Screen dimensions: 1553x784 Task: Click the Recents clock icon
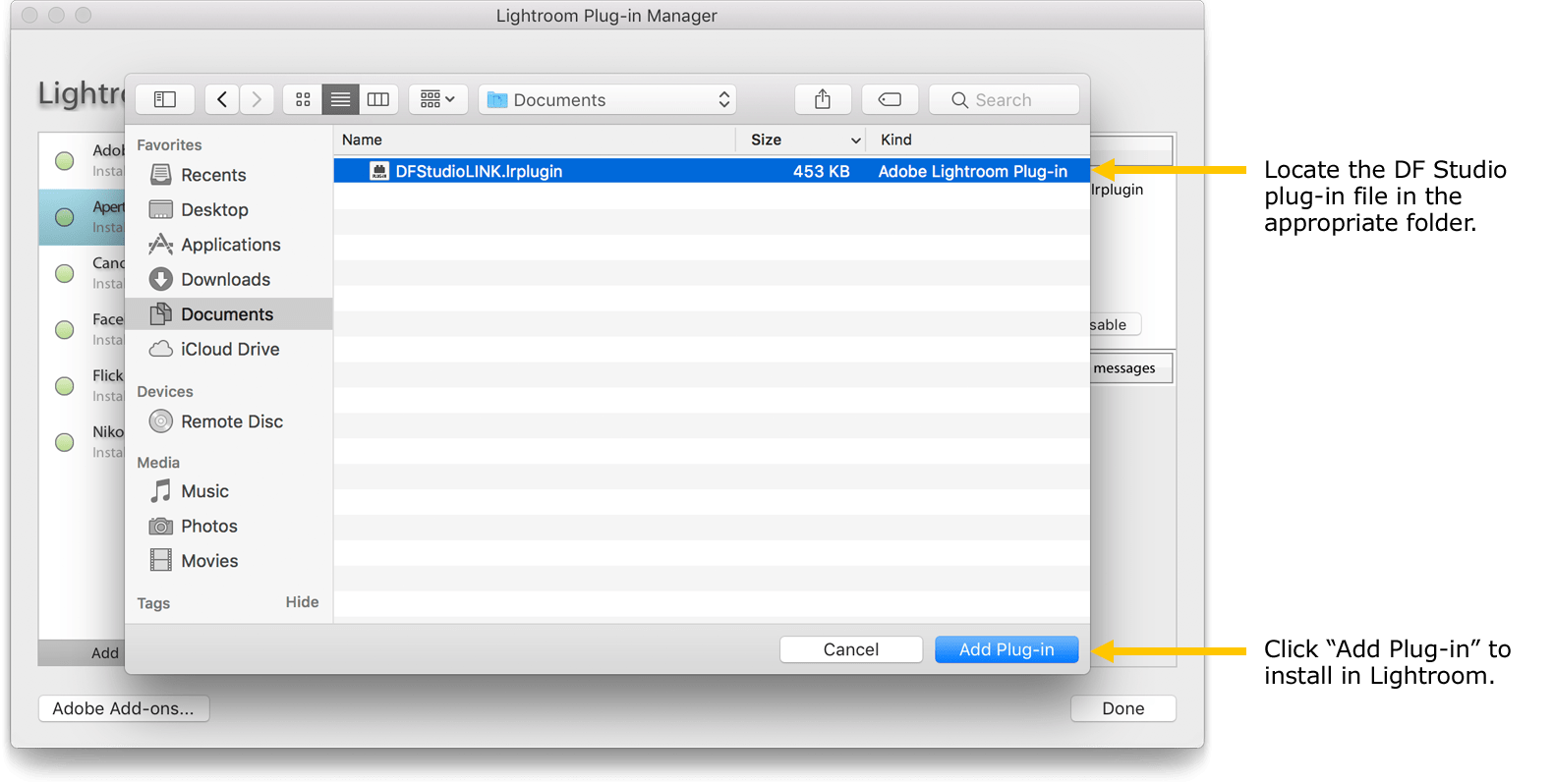coord(161,175)
